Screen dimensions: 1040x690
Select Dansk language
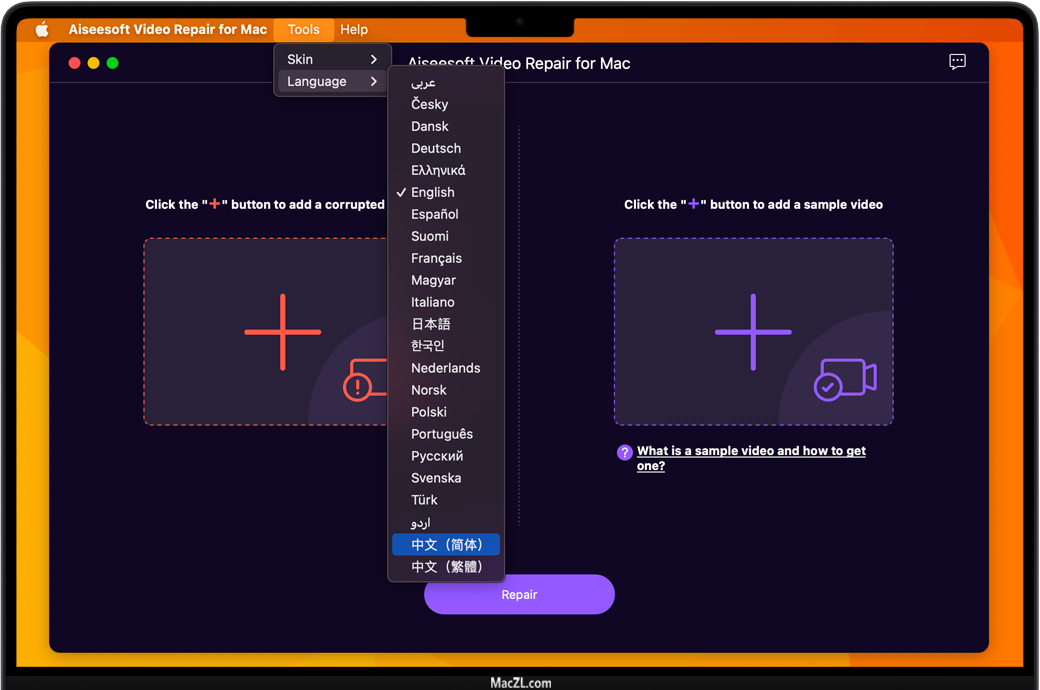(446, 126)
